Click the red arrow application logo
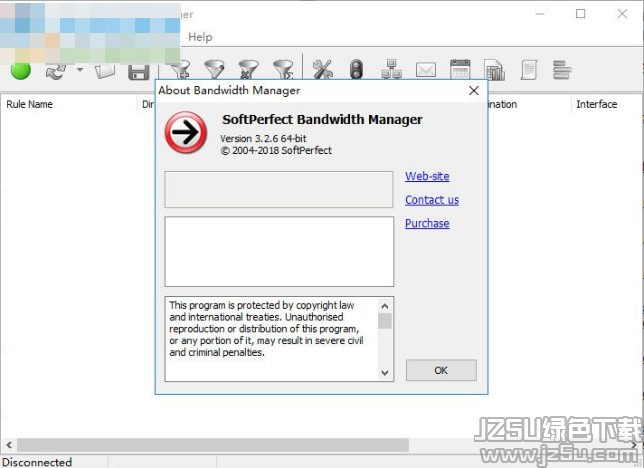Viewport: 644px width, 468px height. tap(186, 132)
